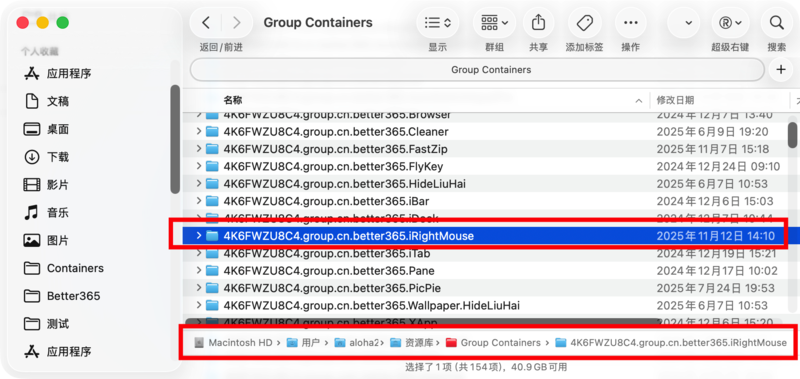Open the Better365 sidebar folder
Screen dimensions: 800x379
point(73,296)
